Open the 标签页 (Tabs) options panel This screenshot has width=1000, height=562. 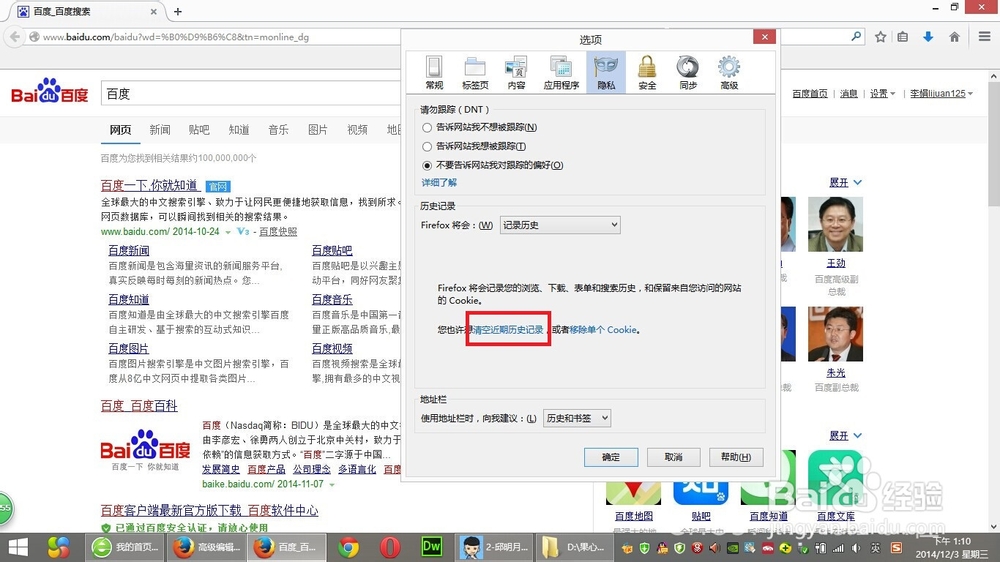[475, 72]
